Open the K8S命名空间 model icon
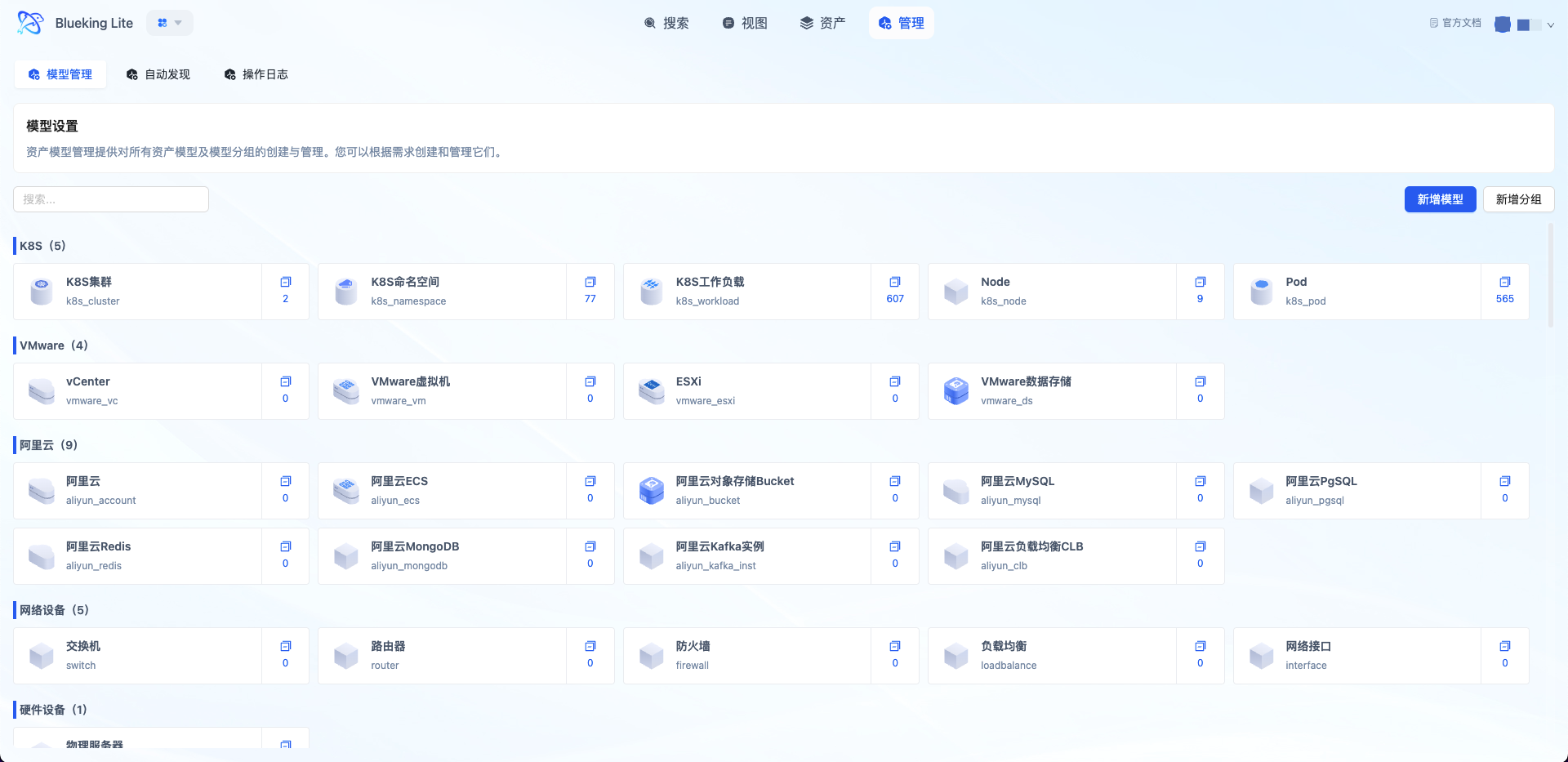The width and height of the screenshot is (1568, 762). (346, 292)
